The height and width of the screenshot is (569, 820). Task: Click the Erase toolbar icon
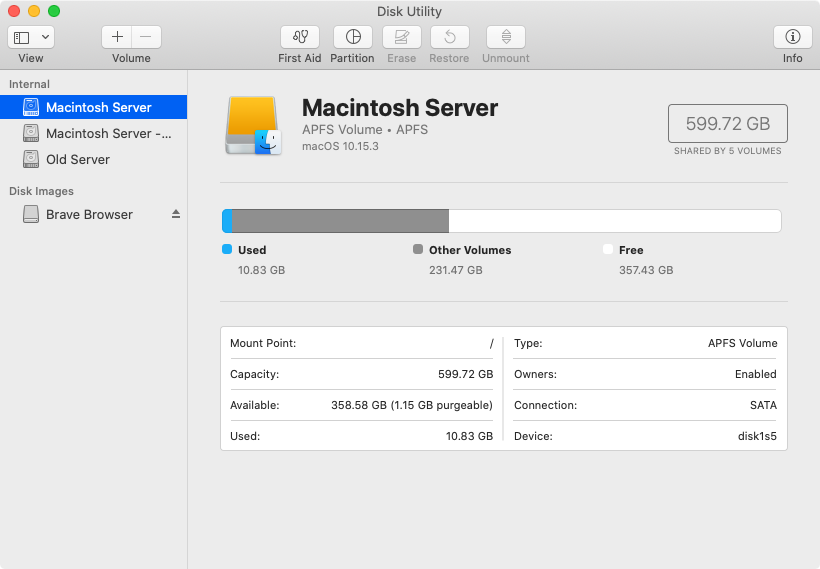point(402,37)
